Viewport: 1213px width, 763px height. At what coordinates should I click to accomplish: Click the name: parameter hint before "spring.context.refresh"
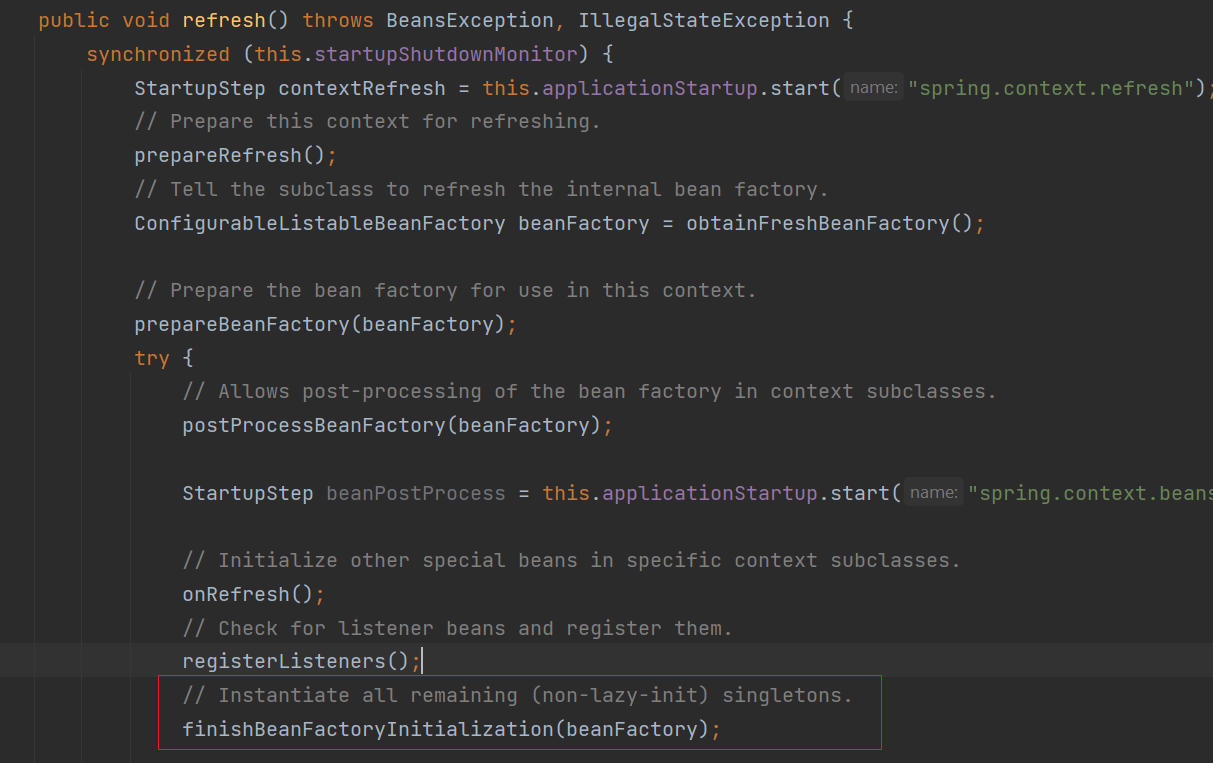(873, 88)
